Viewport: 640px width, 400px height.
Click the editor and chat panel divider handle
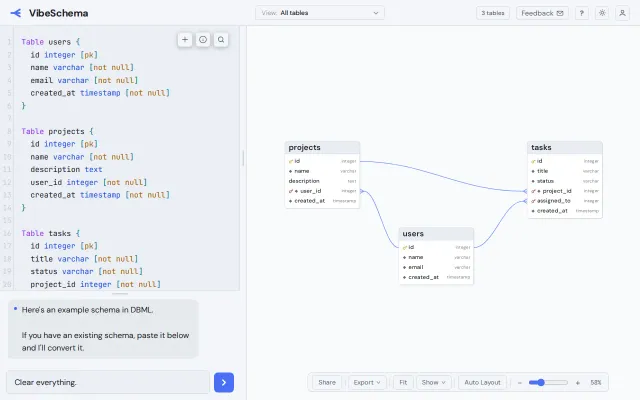click(120, 293)
